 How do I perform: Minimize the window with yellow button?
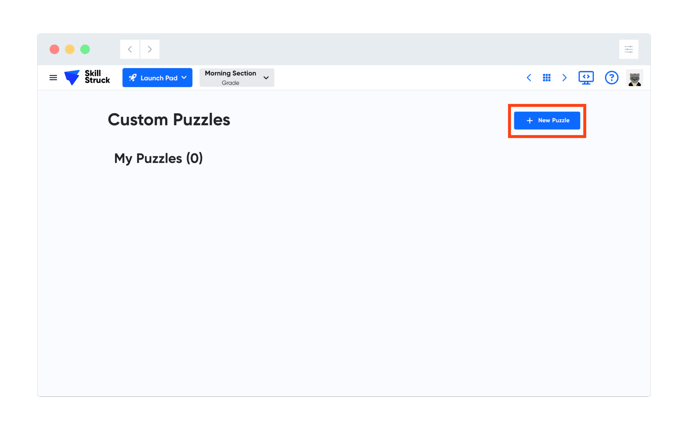pyautogui.click(x=70, y=49)
